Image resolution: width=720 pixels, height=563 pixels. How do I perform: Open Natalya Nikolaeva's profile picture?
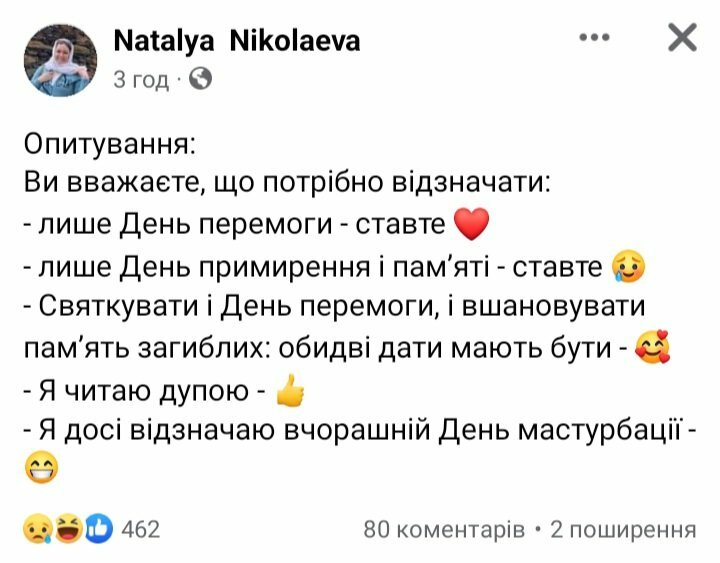click(68, 59)
